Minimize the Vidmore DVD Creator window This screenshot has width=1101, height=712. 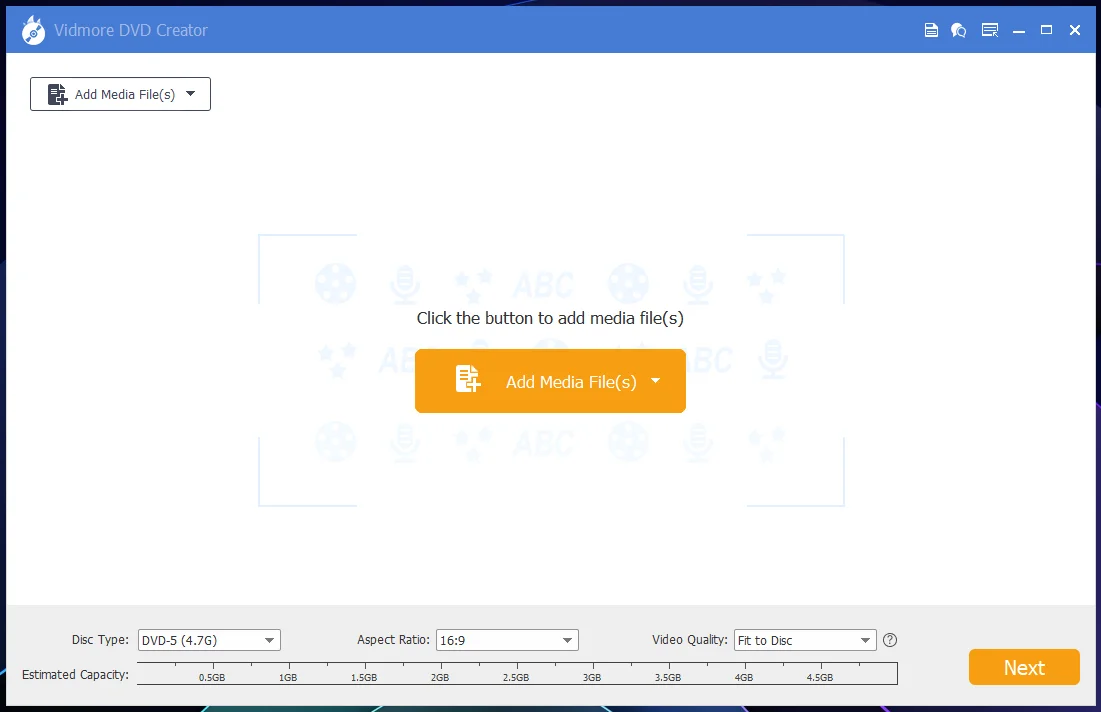pos(1019,30)
